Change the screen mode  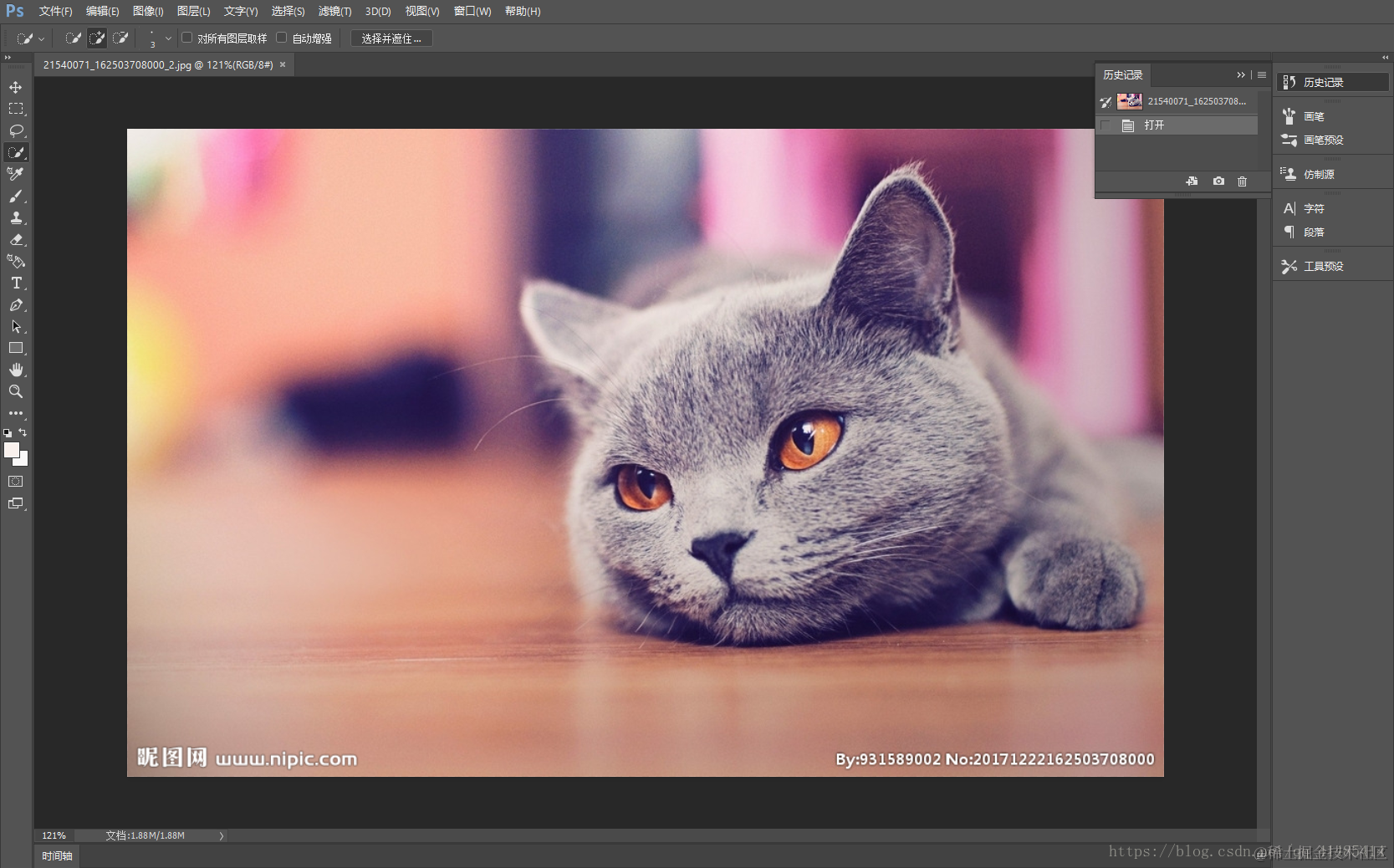point(16,503)
